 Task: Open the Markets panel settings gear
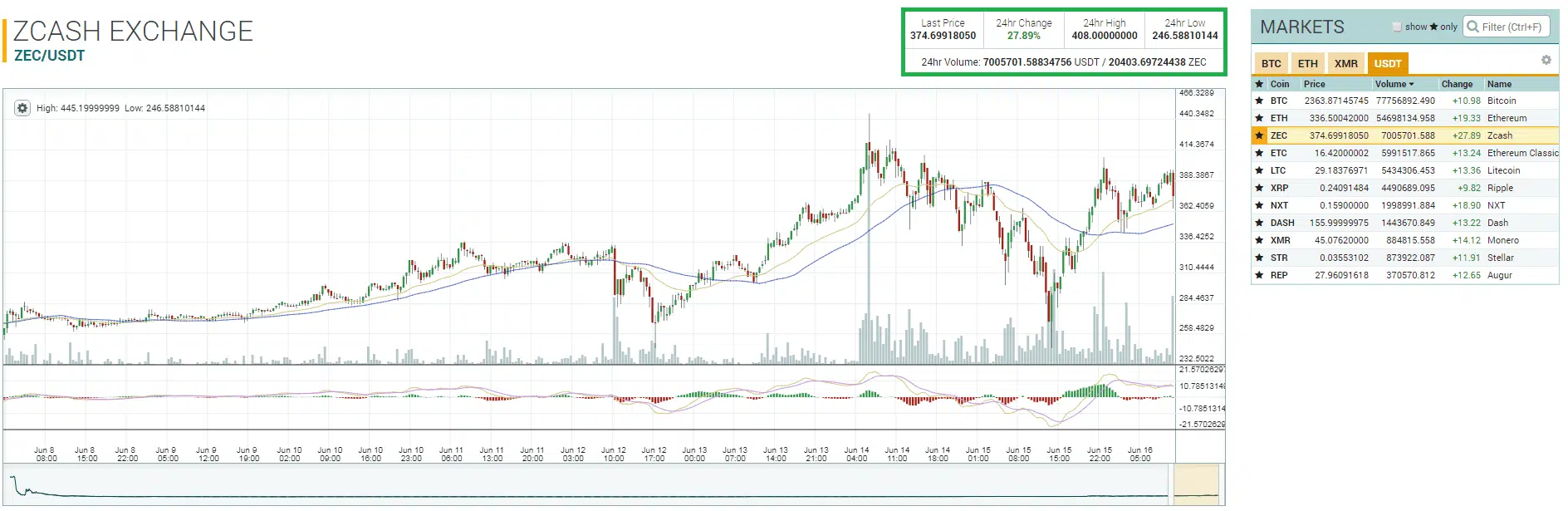click(1546, 60)
